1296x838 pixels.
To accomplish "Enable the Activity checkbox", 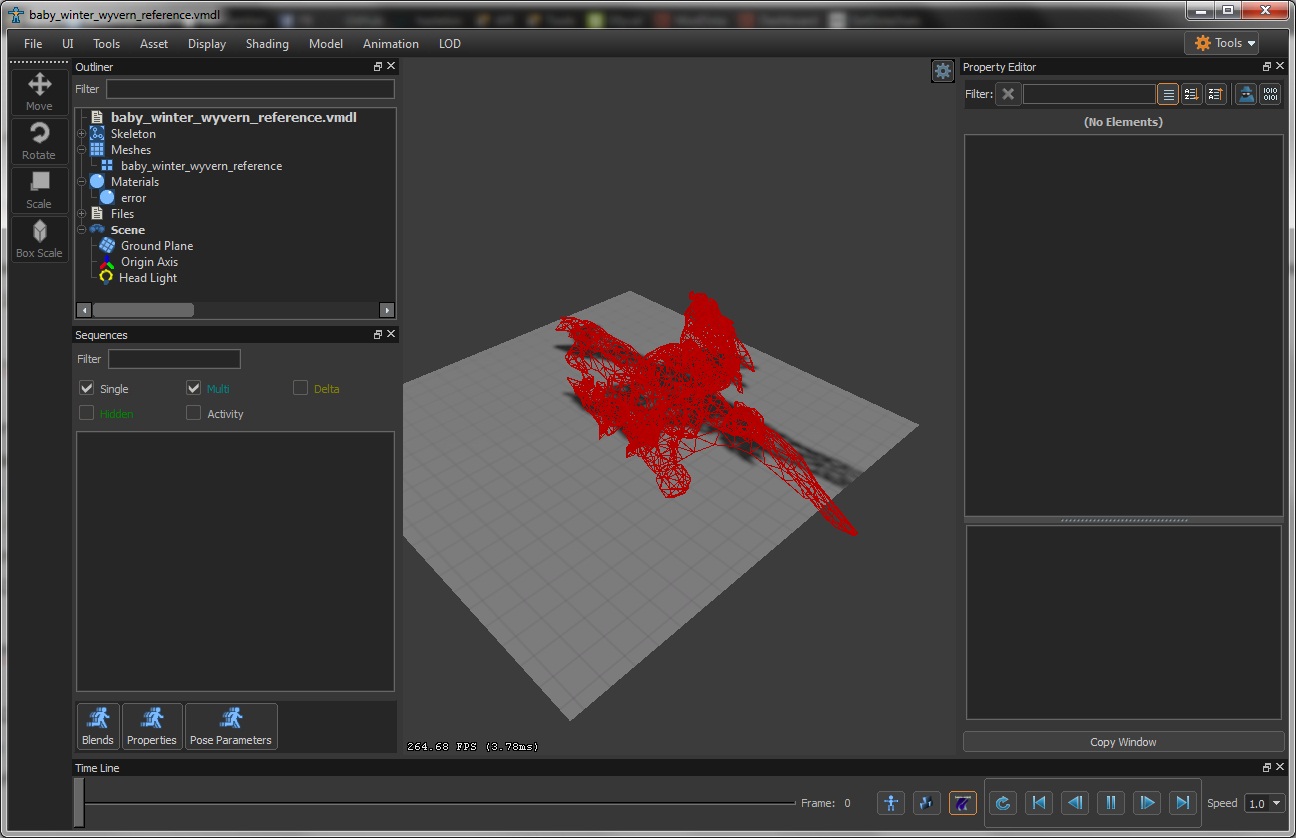I will pos(194,413).
